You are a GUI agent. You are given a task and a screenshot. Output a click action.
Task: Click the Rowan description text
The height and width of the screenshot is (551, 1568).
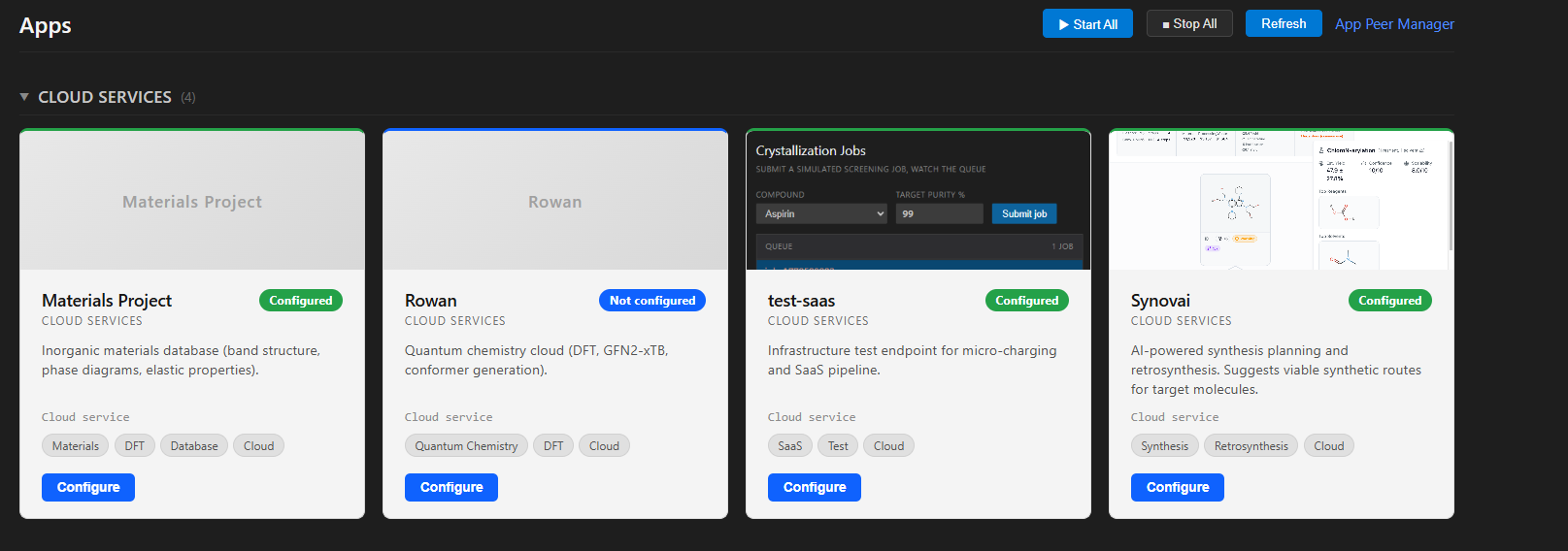pyautogui.click(x=537, y=360)
